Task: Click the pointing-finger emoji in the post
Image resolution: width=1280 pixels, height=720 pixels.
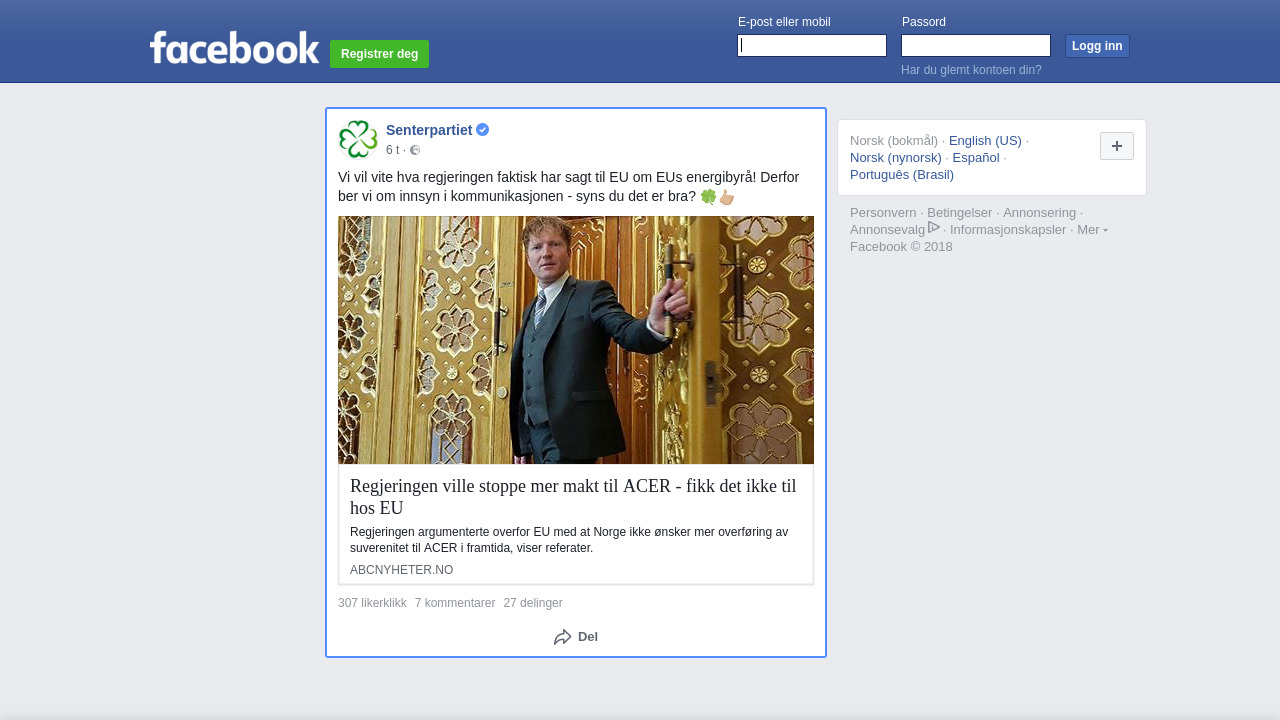Action: point(727,197)
